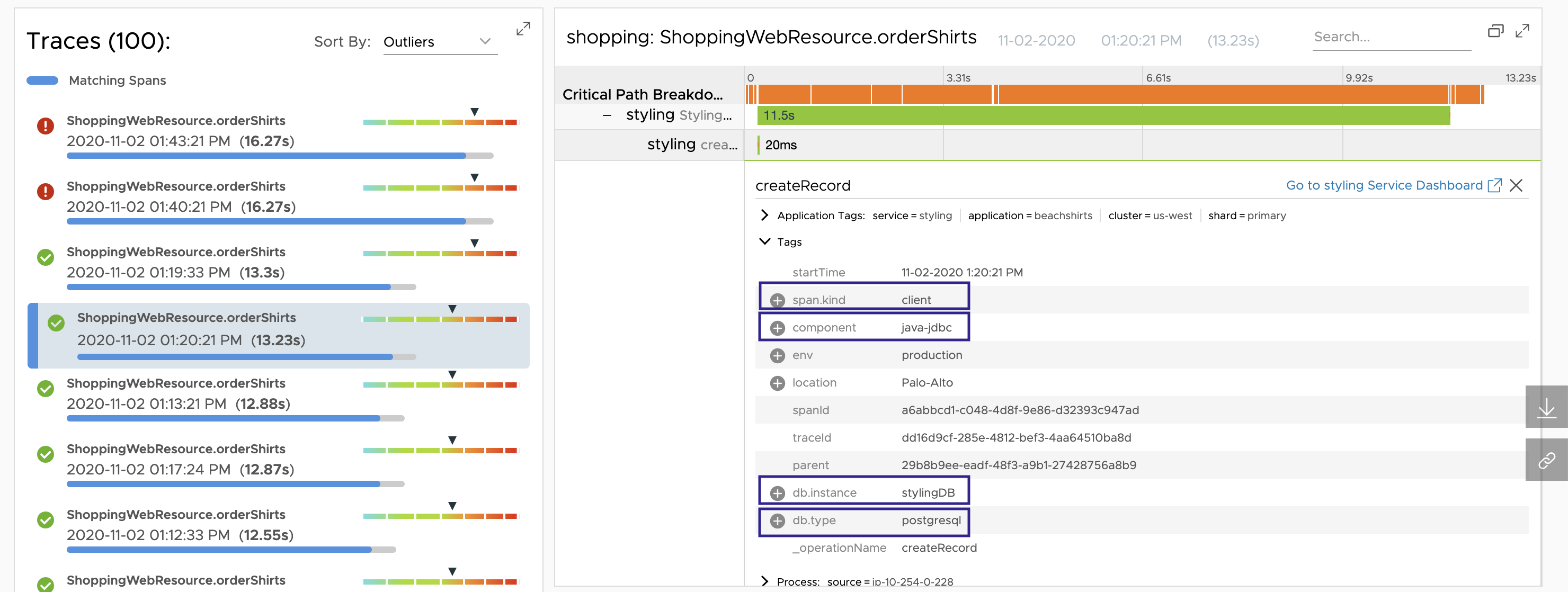
Task: Click the application = beachshirts tag
Action: [1030, 216]
